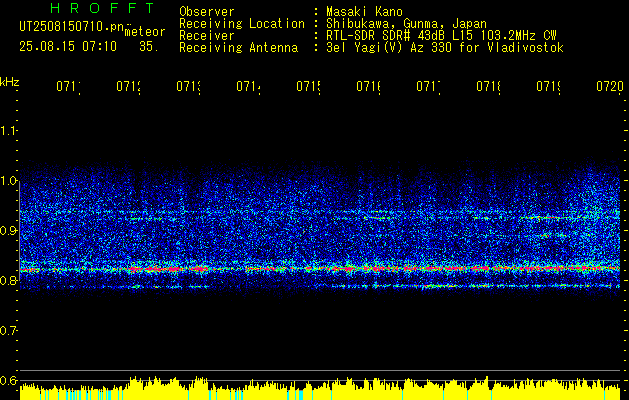
Task: Click observer name Masaki Kano
Action: pyautogui.click(x=364, y=12)
